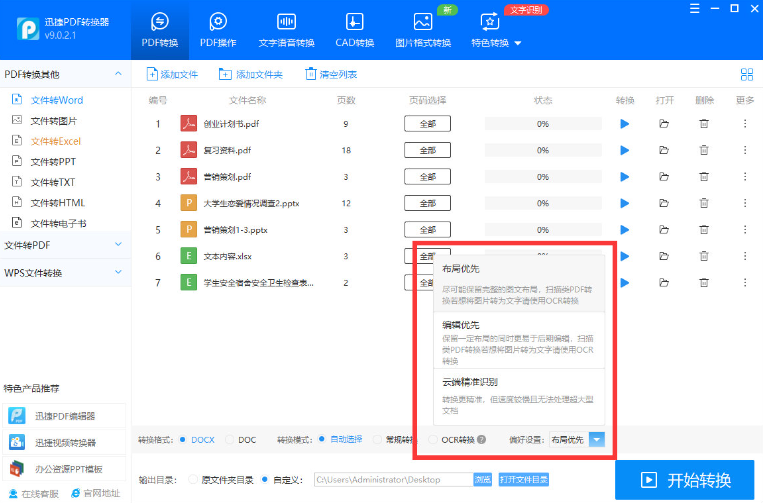
Task: Open page selection 全部 for 营销策划.pdf
Action: 427,177
